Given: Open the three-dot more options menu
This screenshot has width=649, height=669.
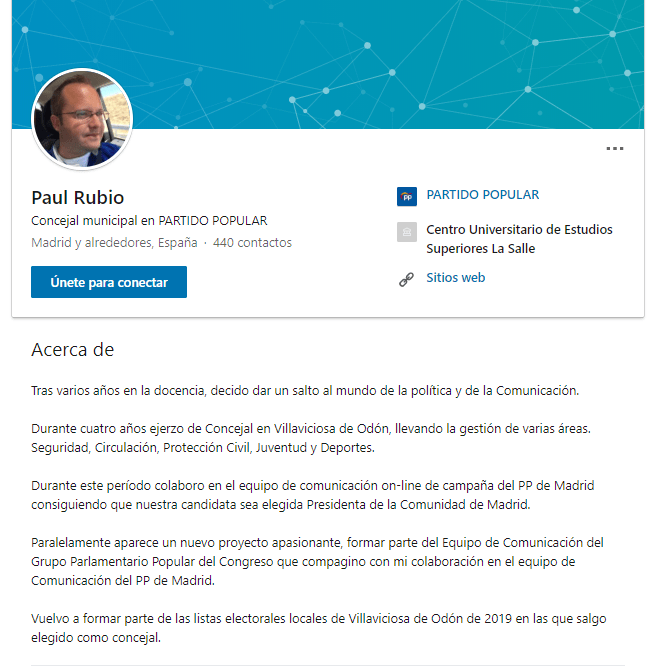Looking at the screenshot, I should click(x=614, y=148).
